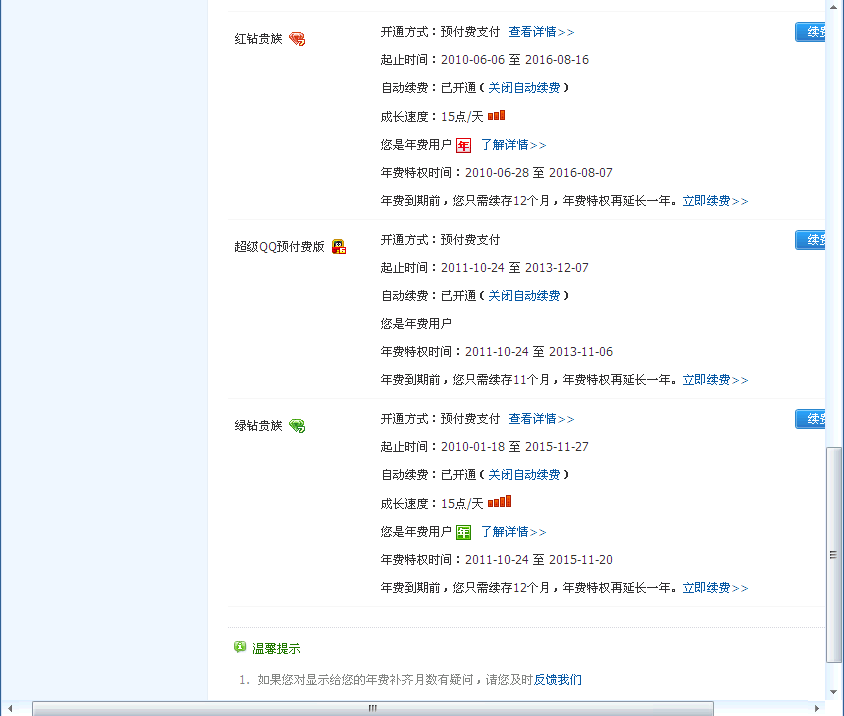Click the 温馨提示 heading

tap(276, 649)
